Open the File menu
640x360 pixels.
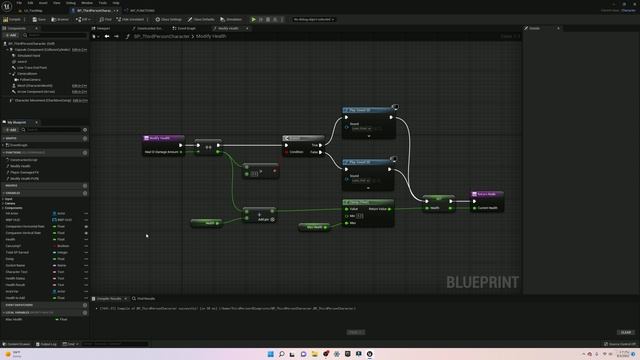pyautogui.click(x=19, y=3)
